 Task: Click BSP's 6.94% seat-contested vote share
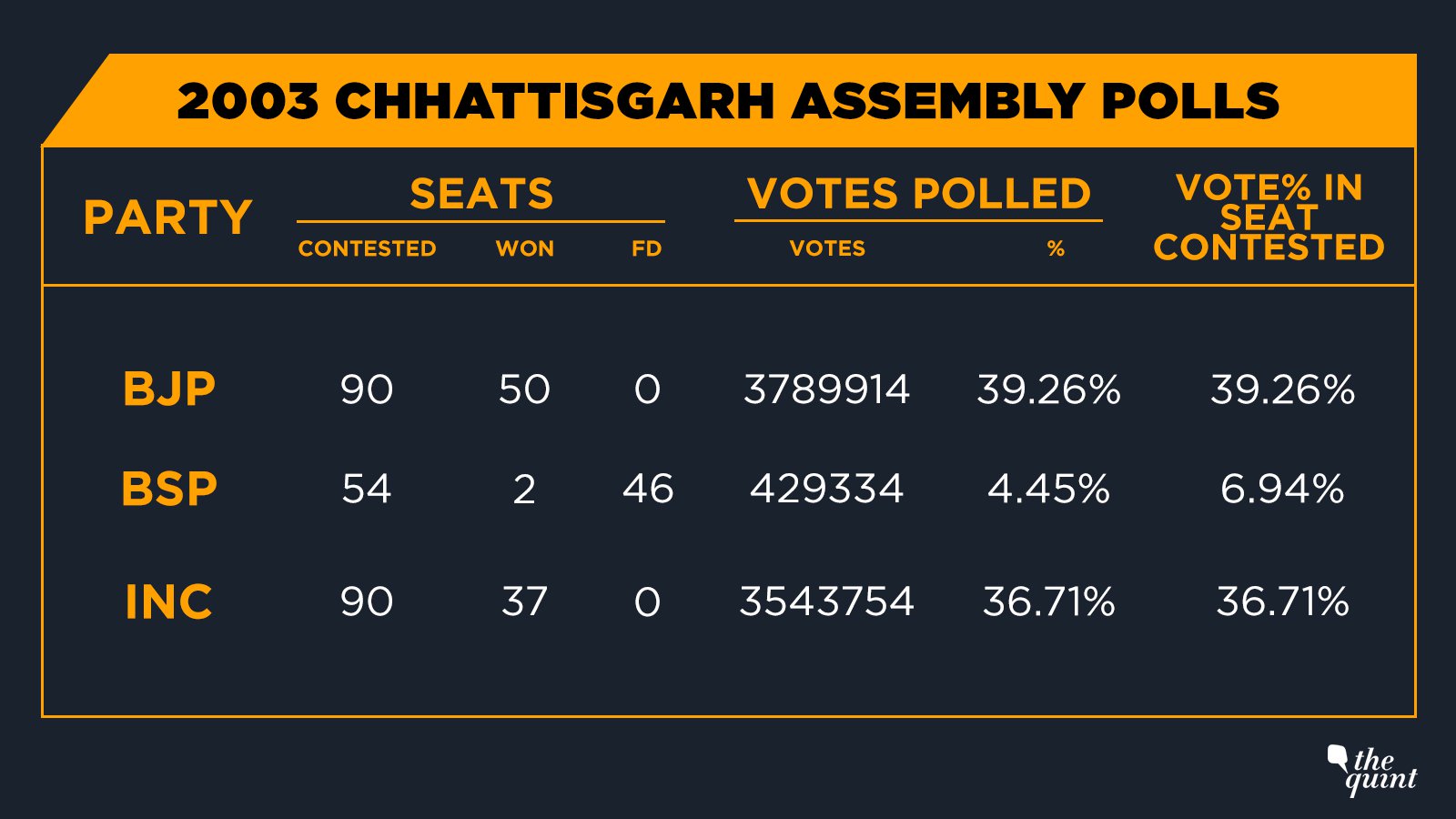point(1281,489)
